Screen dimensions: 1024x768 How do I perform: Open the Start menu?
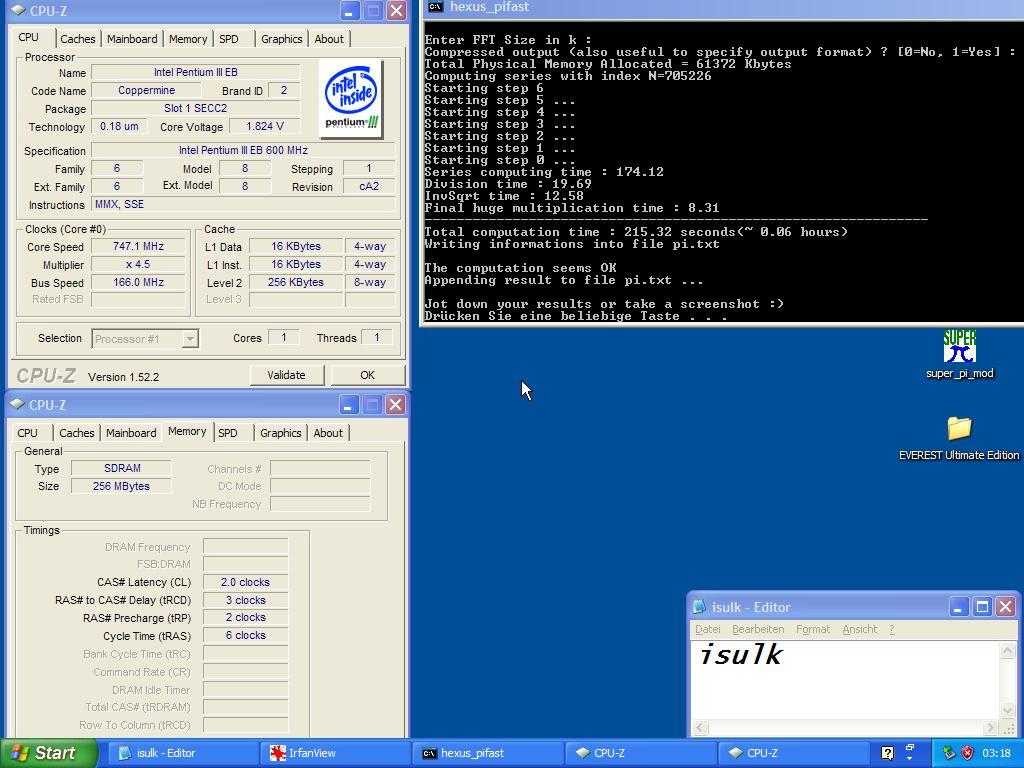pos(49,753)
